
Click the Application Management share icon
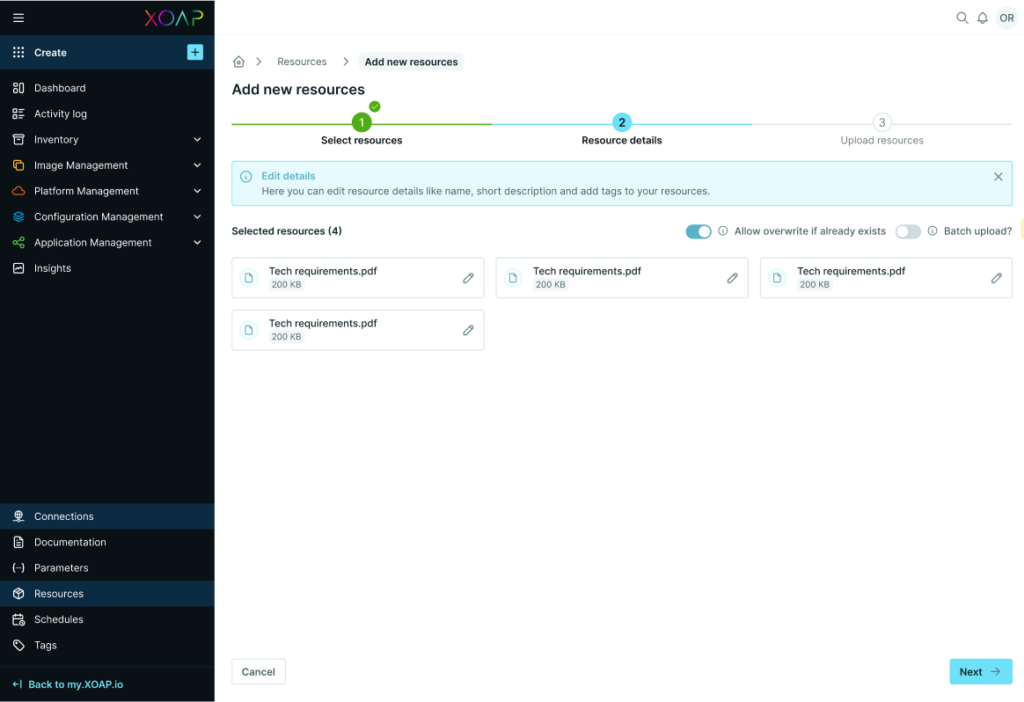[18, 242]
